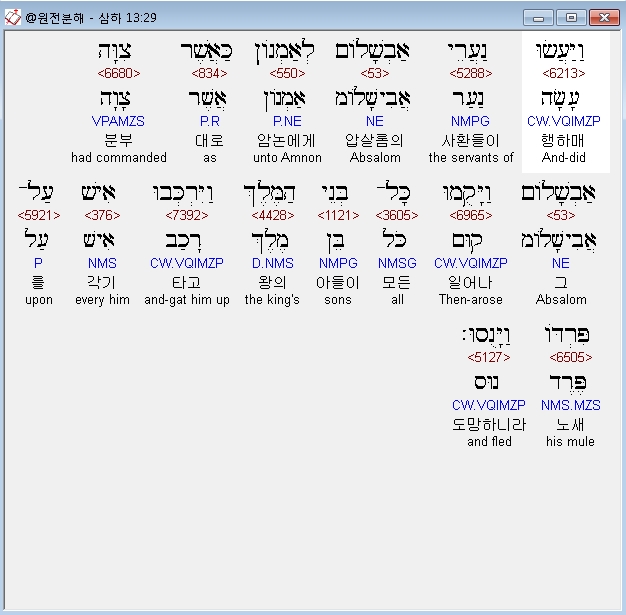Click the parsing code VPAMZS

point(118,121)
